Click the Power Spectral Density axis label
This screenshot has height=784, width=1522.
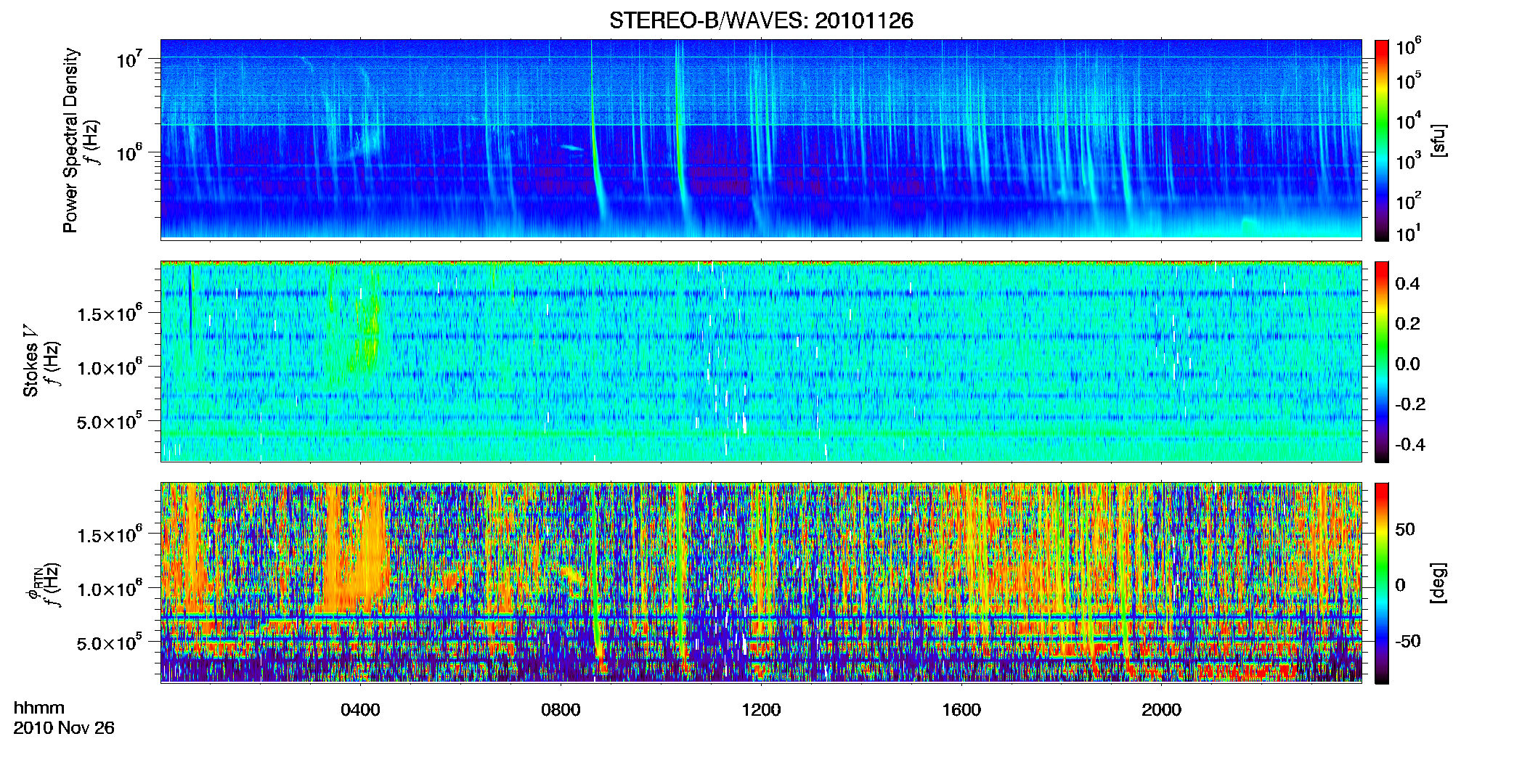tap(70, 140)
